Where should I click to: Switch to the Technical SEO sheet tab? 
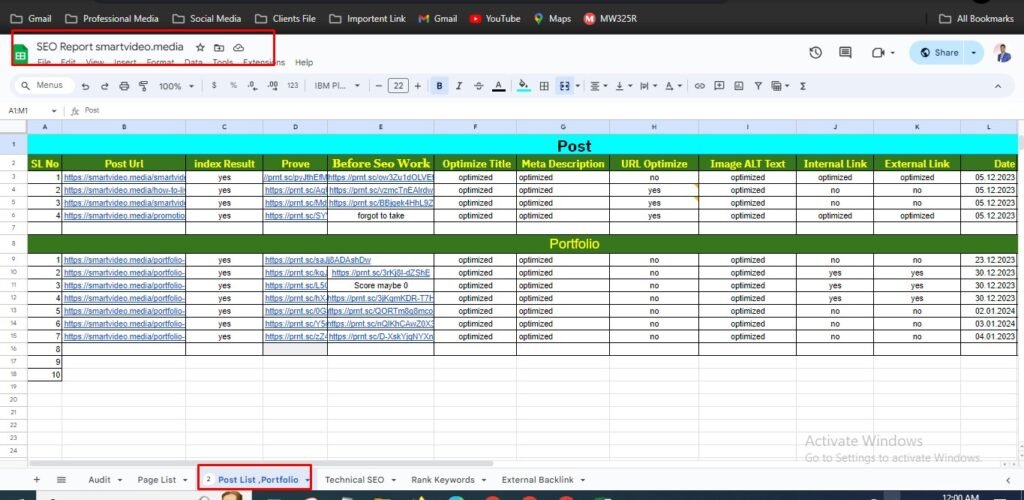click(355, 480)
